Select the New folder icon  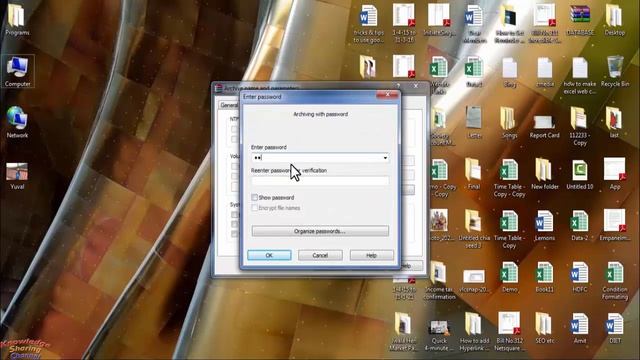[x=544, y=174]
